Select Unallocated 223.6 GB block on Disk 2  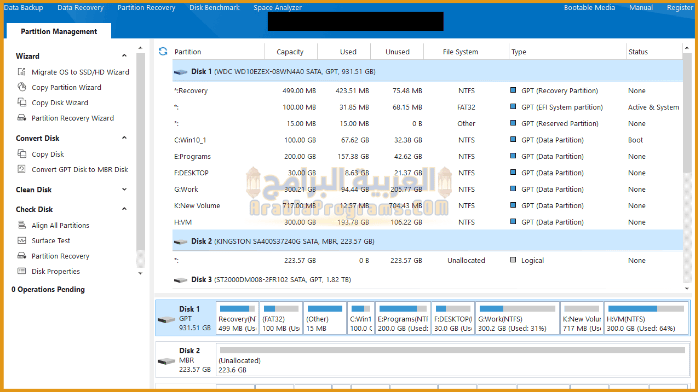click(x=452, y=360)
